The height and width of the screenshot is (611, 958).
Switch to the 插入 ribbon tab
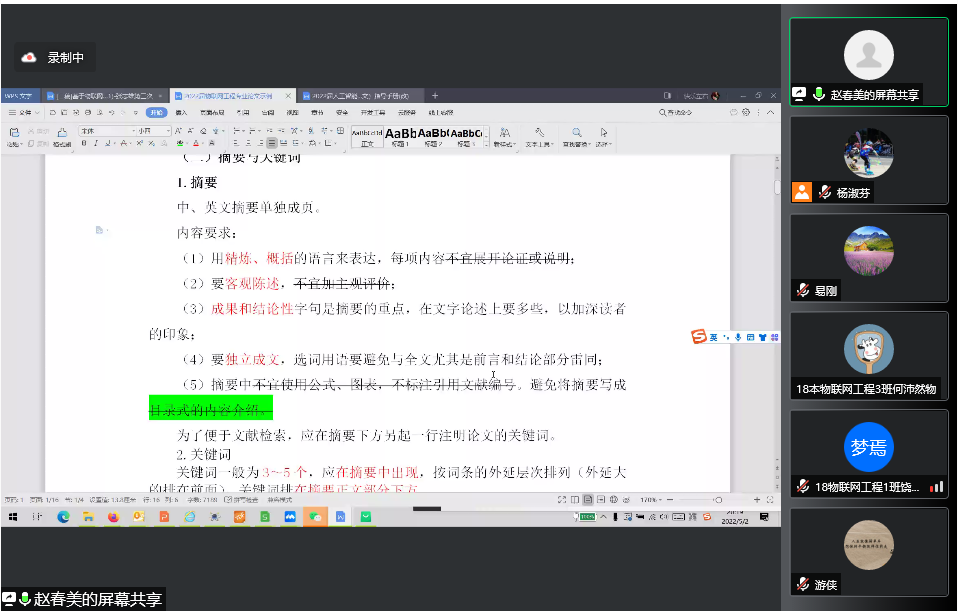(x=181, y=113)
